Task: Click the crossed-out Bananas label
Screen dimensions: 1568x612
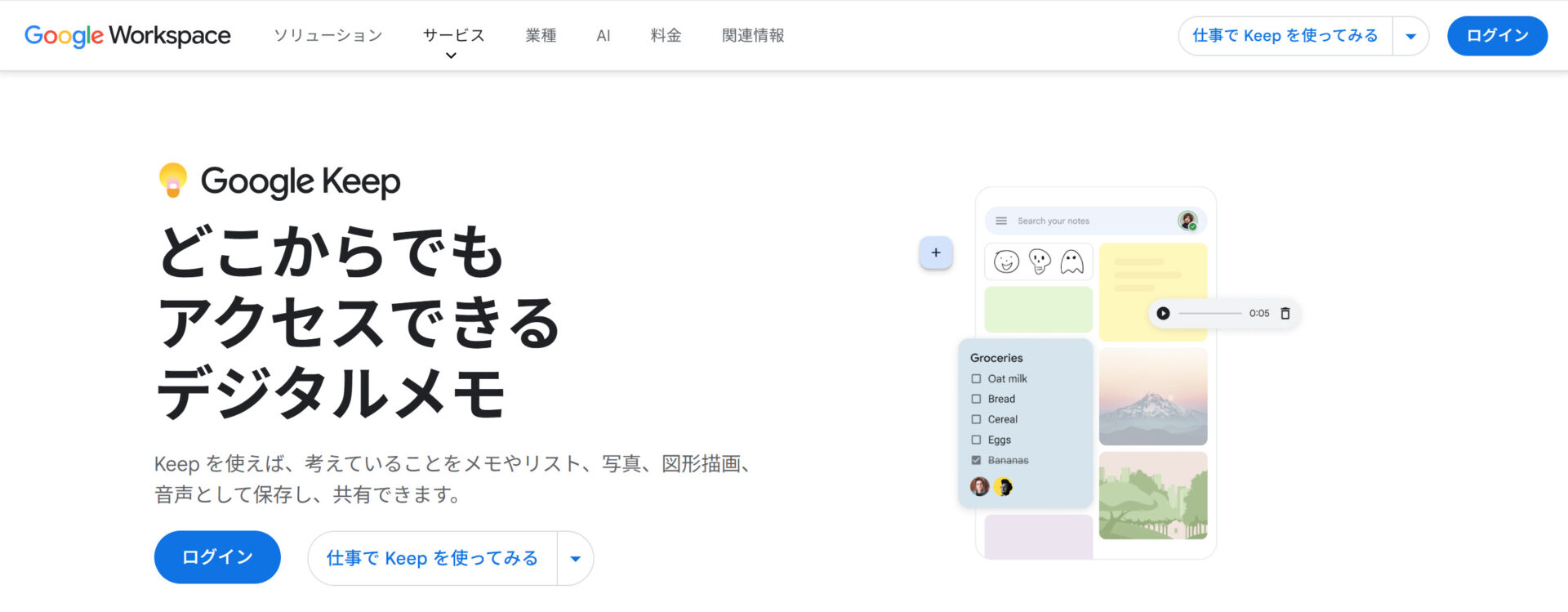Action: 1009,460
